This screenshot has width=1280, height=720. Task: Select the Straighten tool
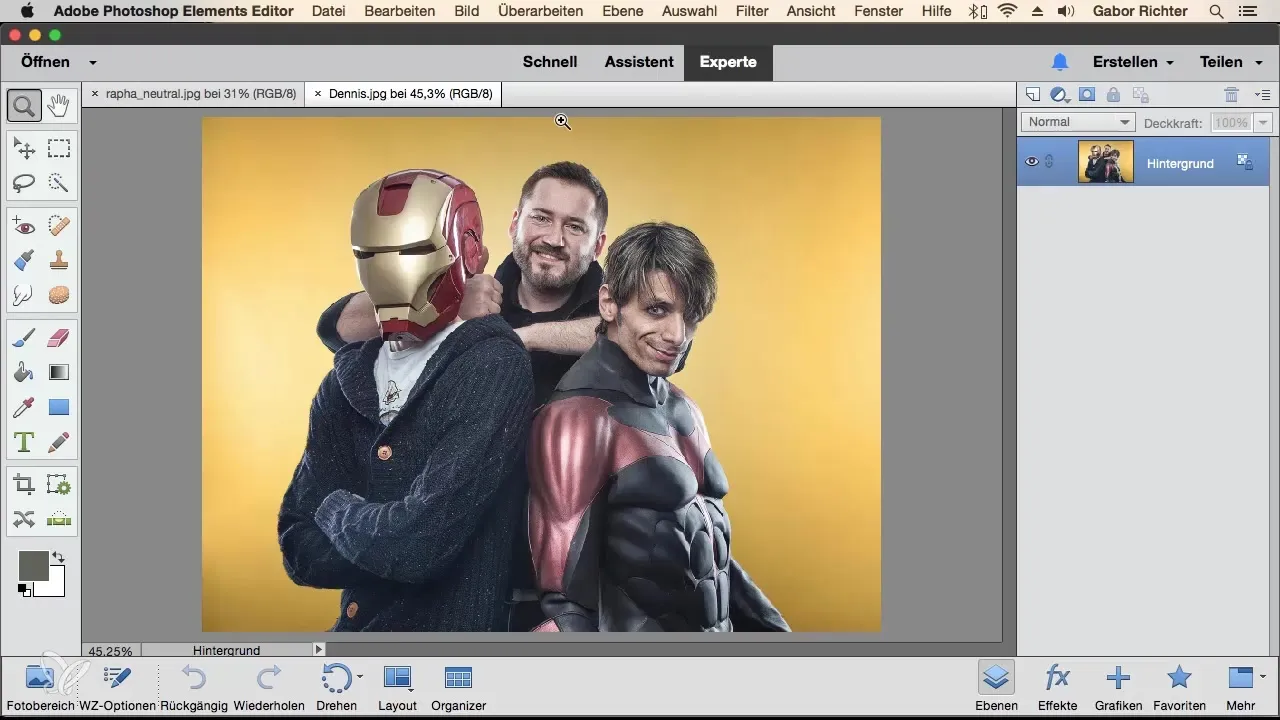(59, 518)
